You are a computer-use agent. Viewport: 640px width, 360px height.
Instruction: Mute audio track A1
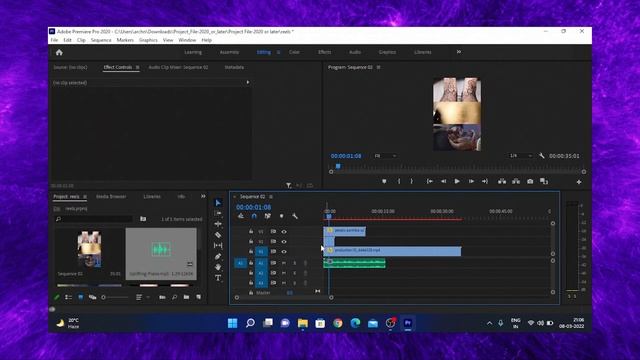(284, 263)
